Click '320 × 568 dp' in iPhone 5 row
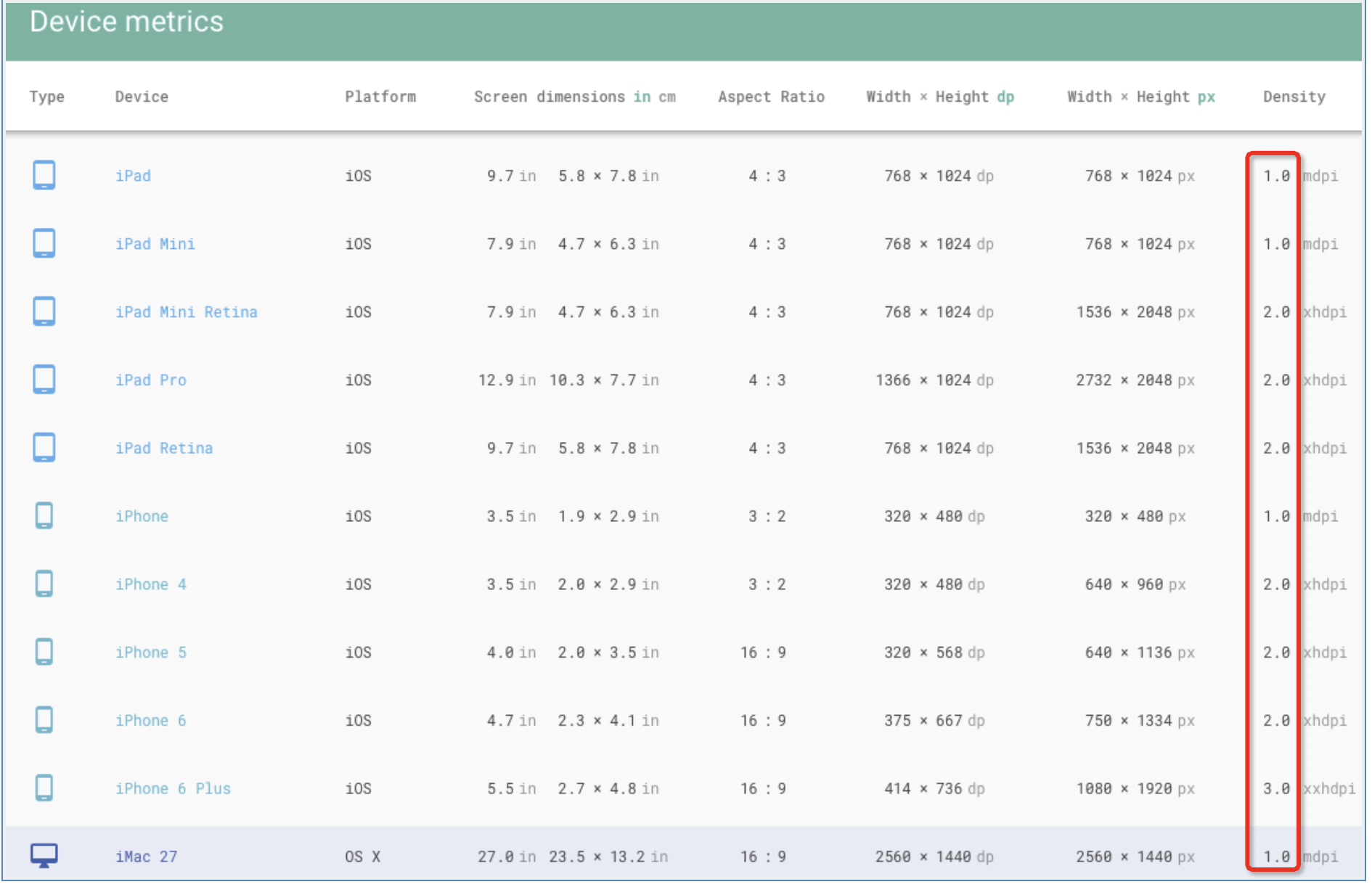Image resolution: width=1372 pixels, height=887 pixels. click(934, 653)
